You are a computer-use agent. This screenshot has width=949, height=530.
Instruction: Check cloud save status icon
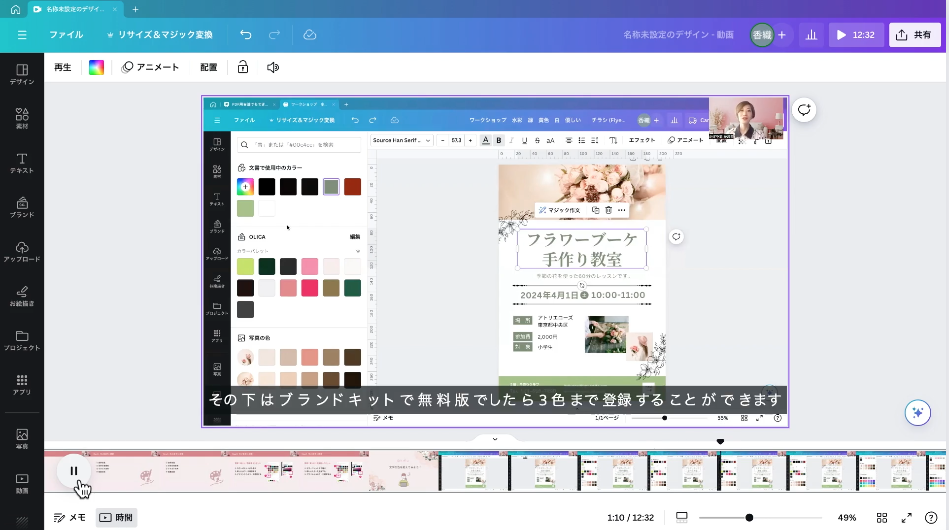[x=310, y=35]
